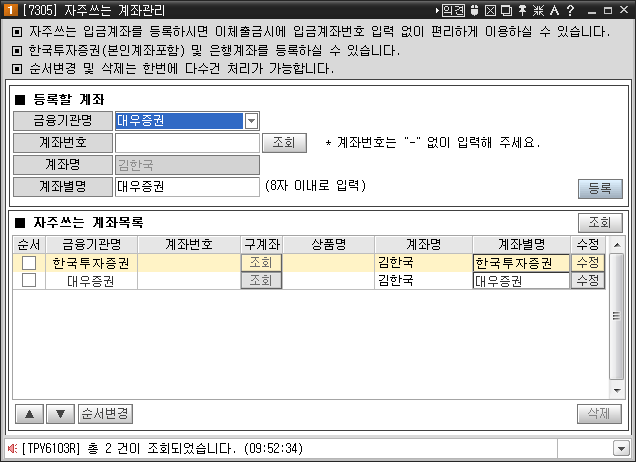The image size is (636, 462).
Task: Click the TPY6103R status bar message
Action: pyautogui.click(x=162, y=449)
